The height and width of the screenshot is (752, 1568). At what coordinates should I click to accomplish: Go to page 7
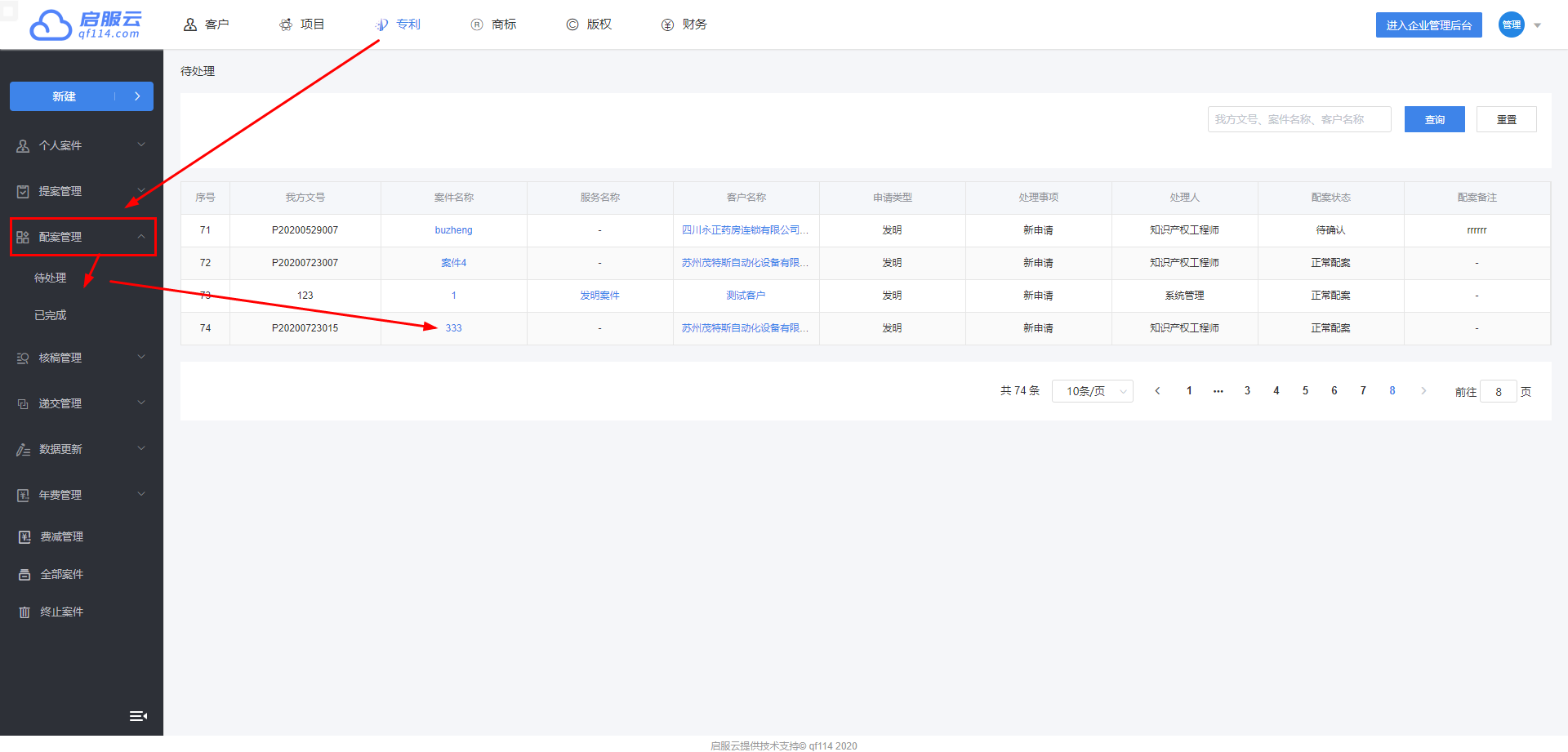pos(1363,391)
